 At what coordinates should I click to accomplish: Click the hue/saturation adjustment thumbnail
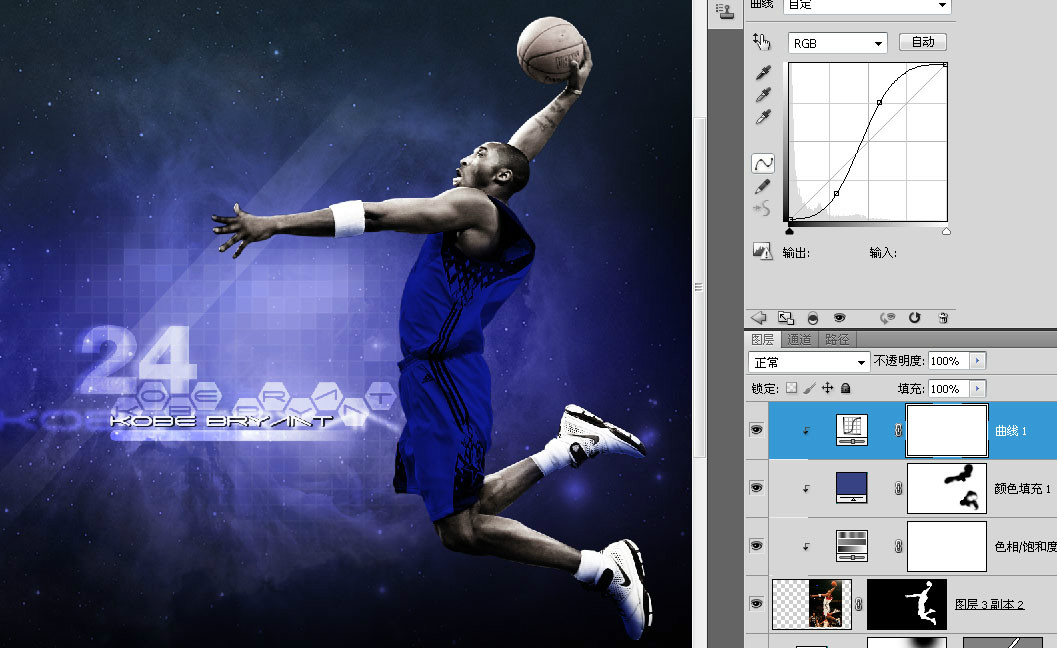(852, 546)
